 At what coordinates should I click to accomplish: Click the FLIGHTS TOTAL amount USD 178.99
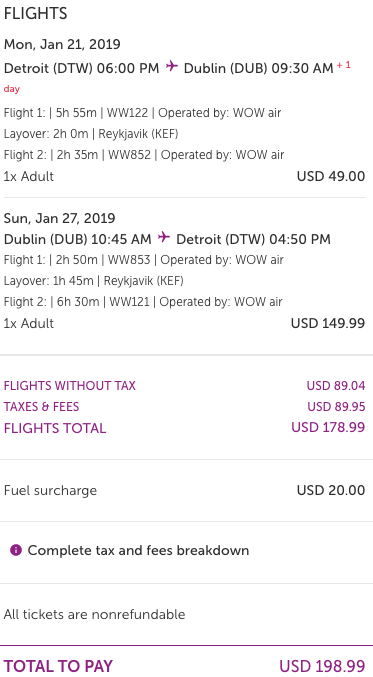328,427
